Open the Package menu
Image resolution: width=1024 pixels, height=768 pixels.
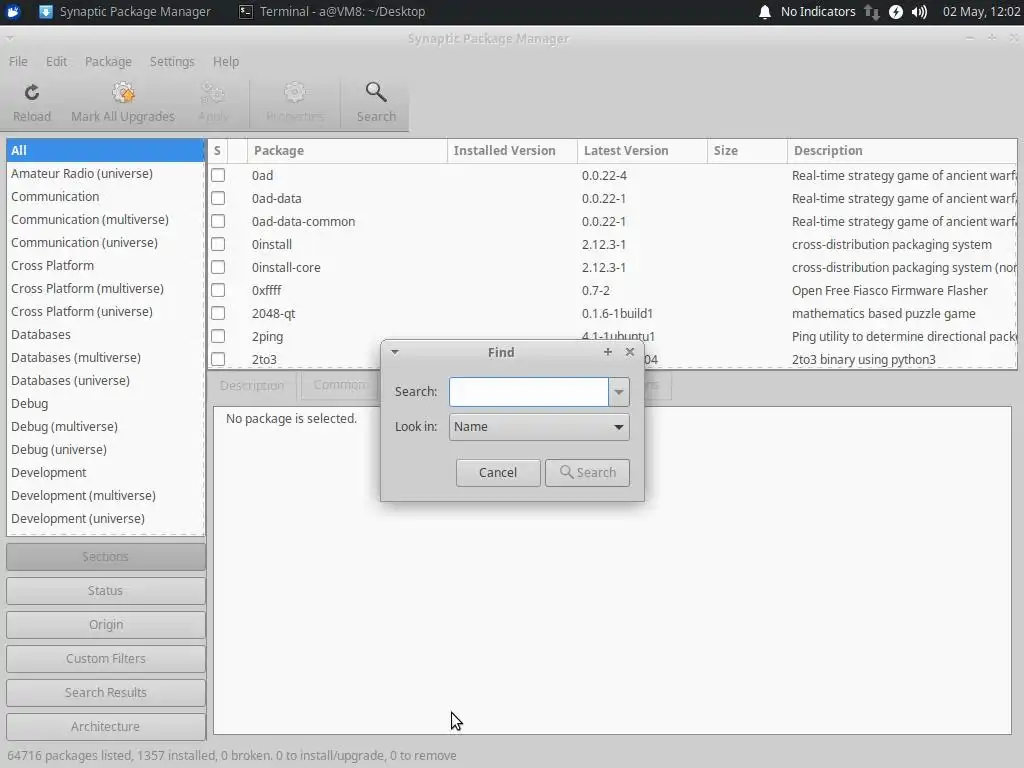[x=108, y=61]
